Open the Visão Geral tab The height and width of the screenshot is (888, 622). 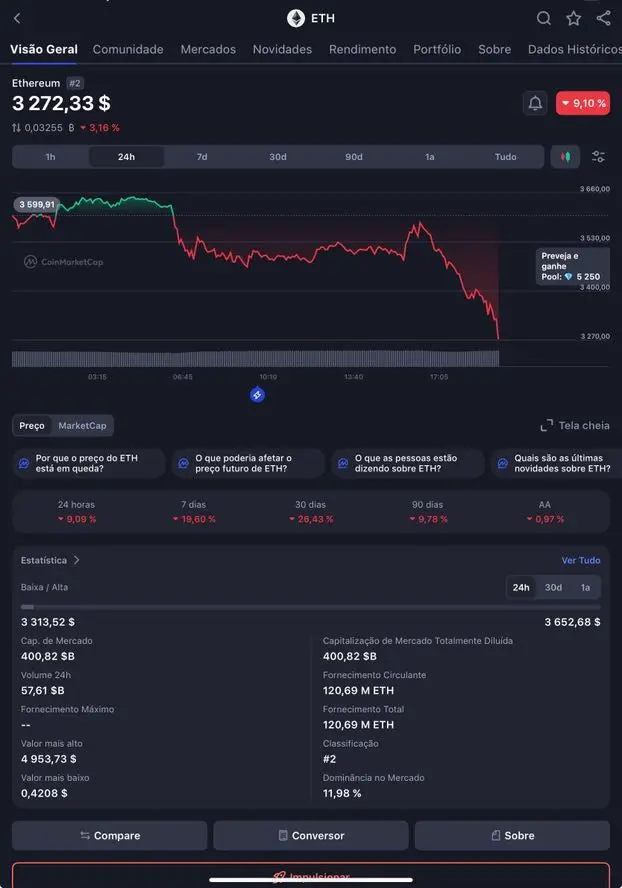44,49
